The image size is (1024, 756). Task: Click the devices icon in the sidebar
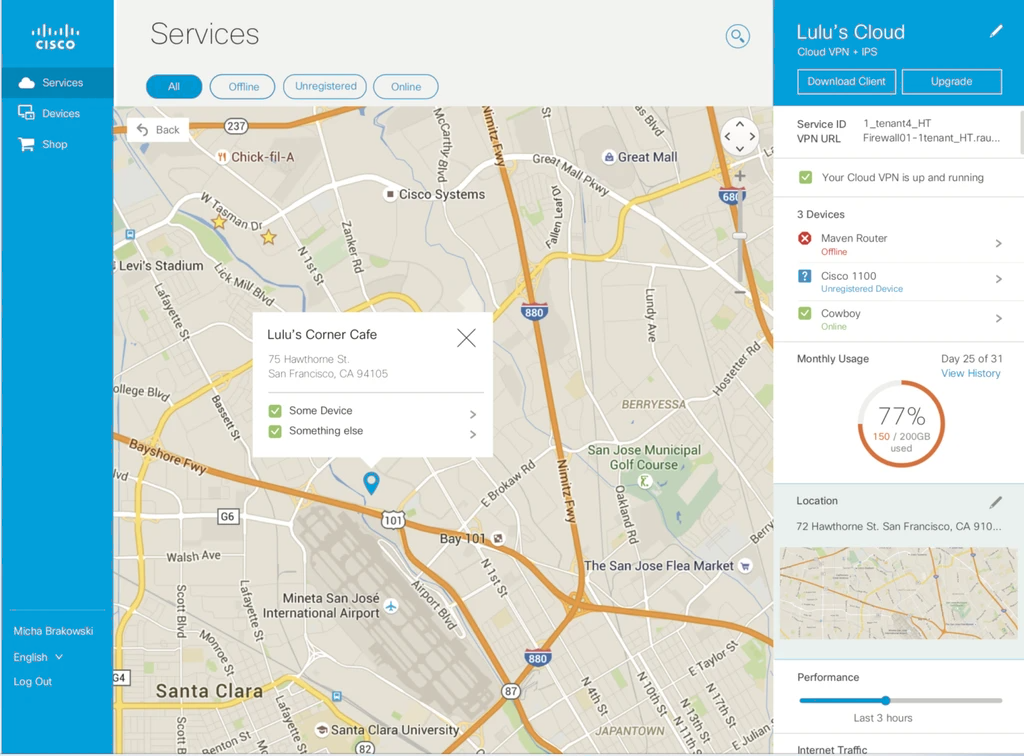click(x=26, y=113)
